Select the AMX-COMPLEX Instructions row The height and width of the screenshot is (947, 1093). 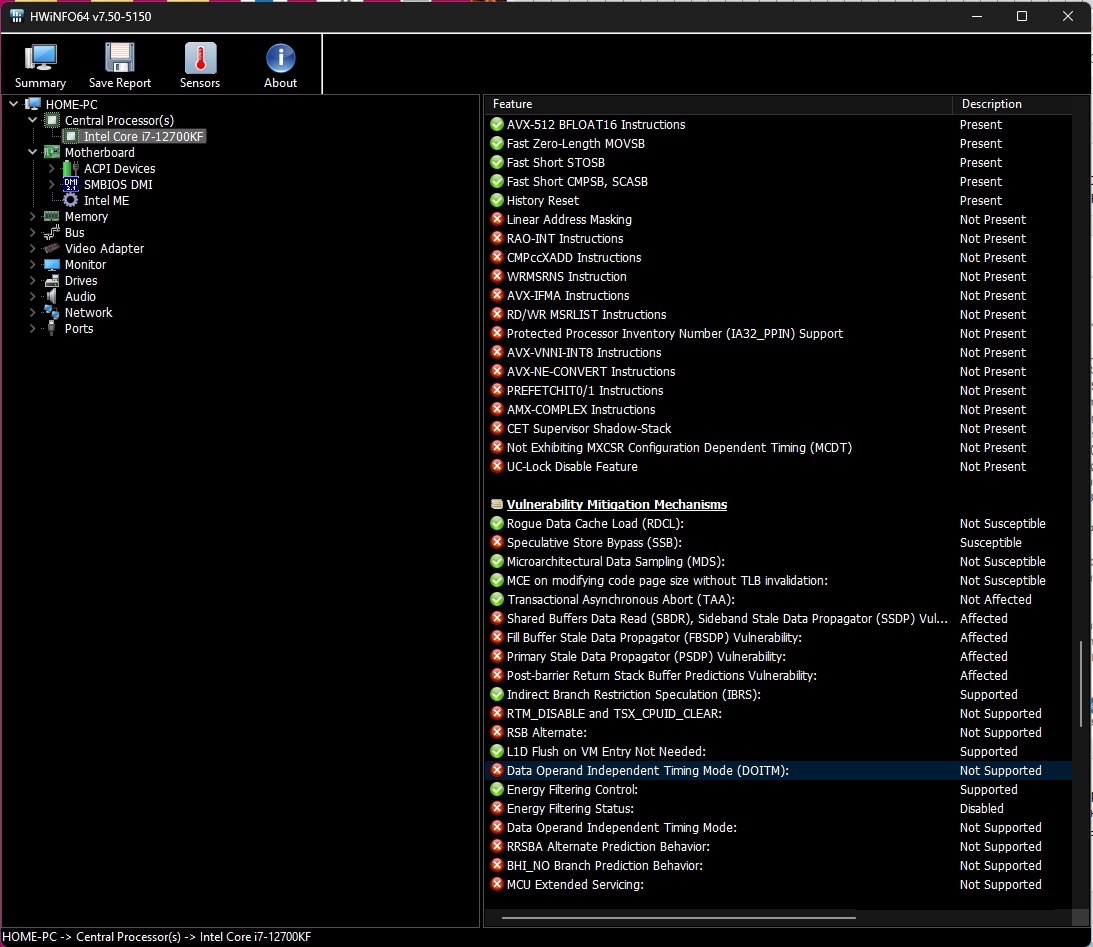pos(779,409)
